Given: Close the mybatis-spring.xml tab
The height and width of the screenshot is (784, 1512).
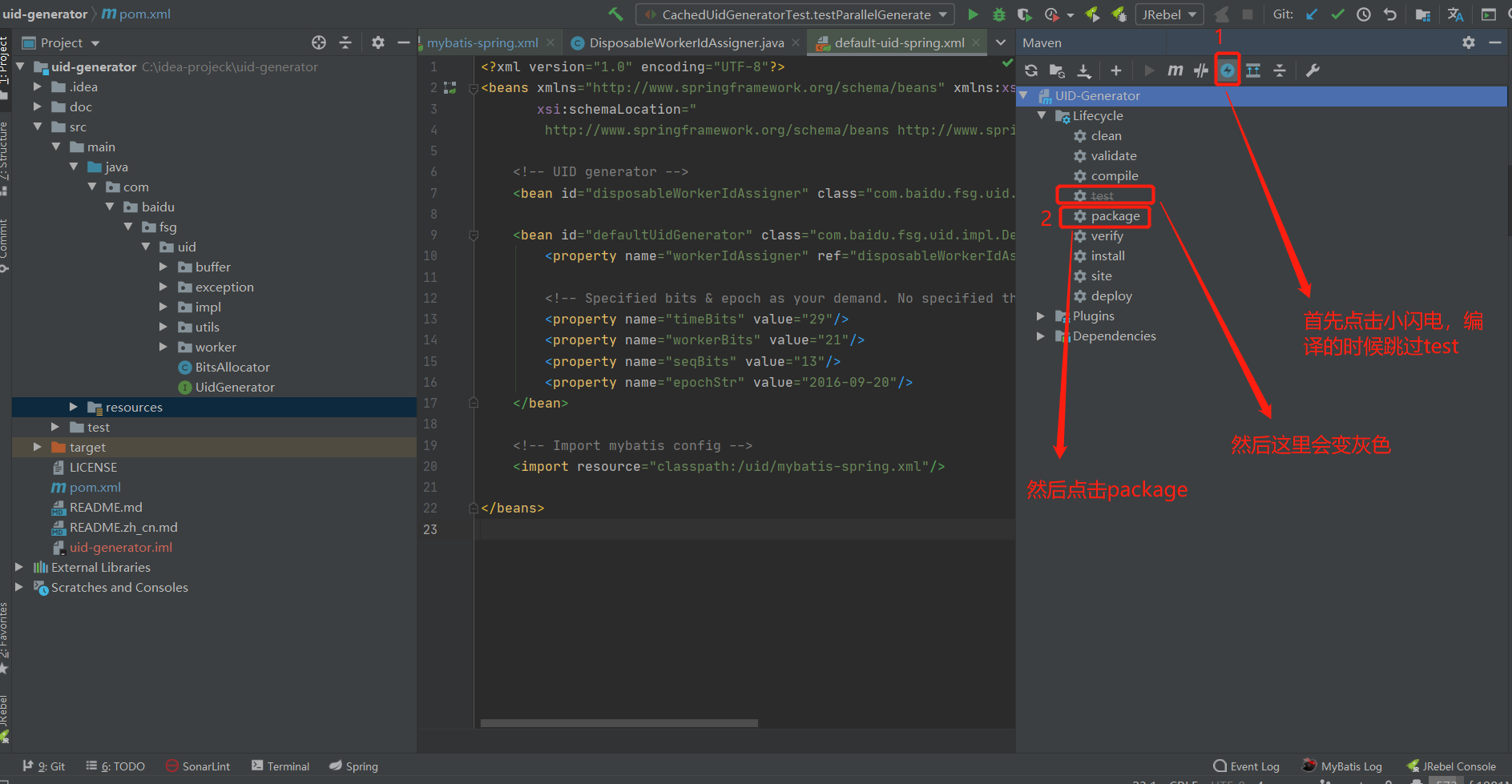Looking at the screenshot, I should (550, 42).
